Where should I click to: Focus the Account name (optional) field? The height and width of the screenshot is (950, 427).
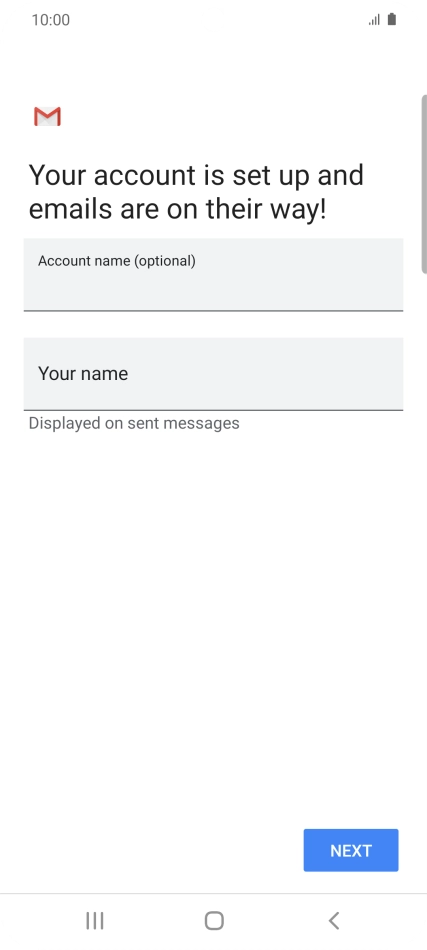[213, 274]
